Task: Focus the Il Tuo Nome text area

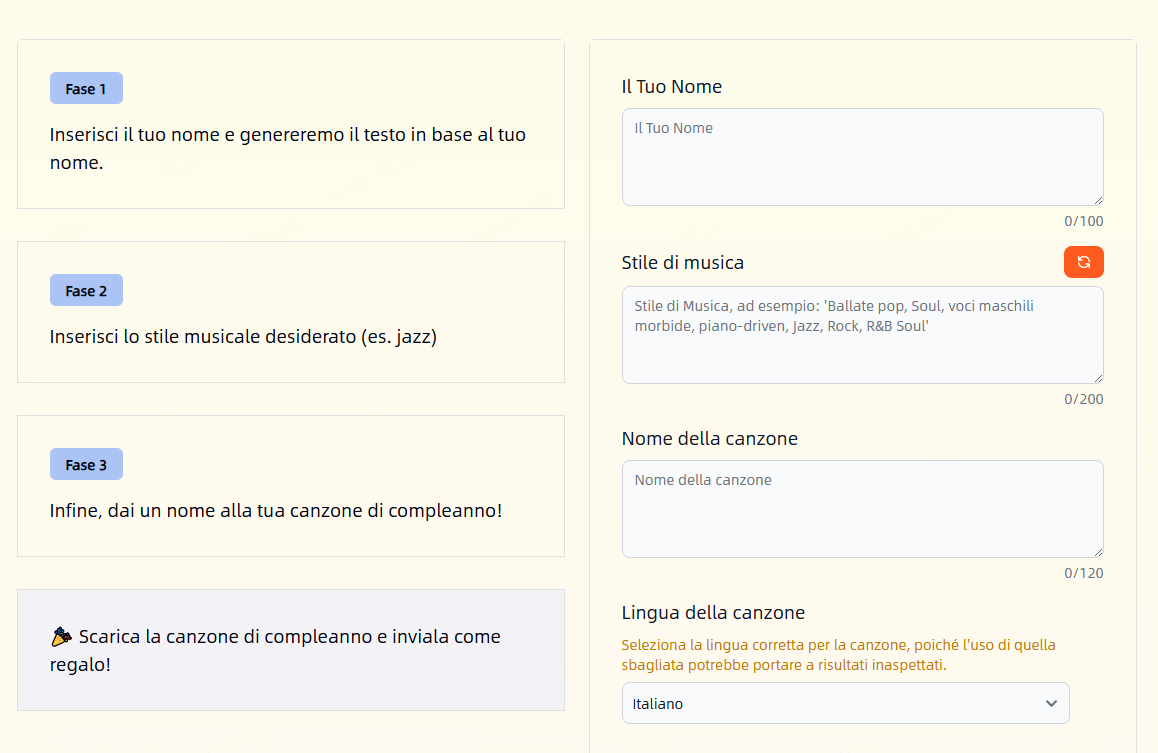Action: tap(862, 157)
